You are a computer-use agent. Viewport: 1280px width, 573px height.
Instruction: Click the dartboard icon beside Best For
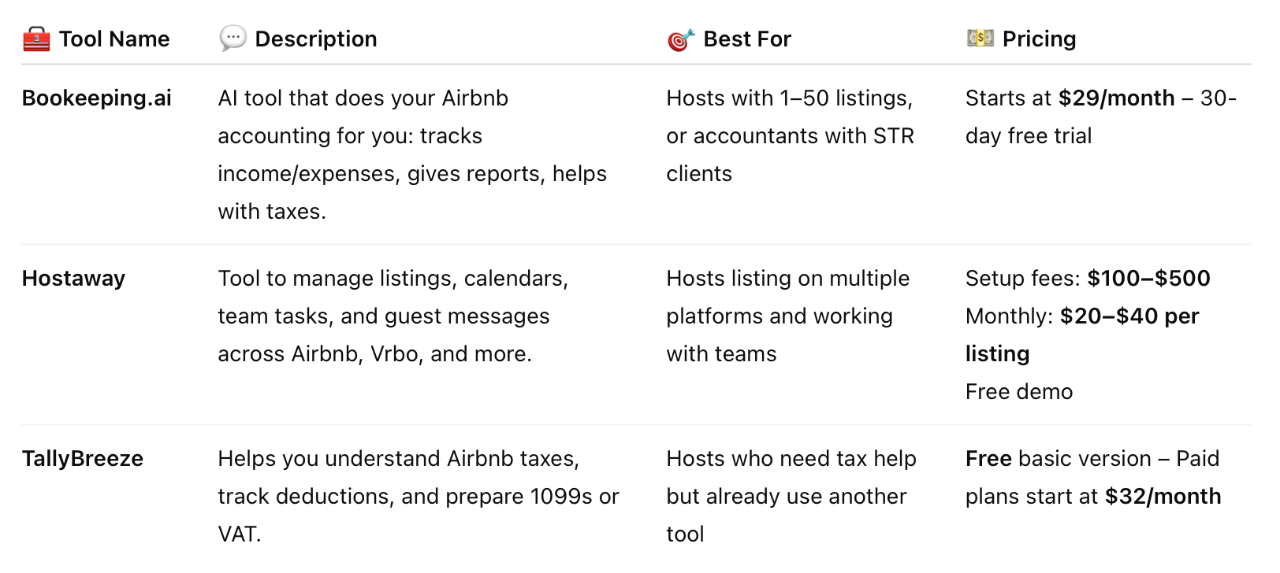[x=681, y=39]
